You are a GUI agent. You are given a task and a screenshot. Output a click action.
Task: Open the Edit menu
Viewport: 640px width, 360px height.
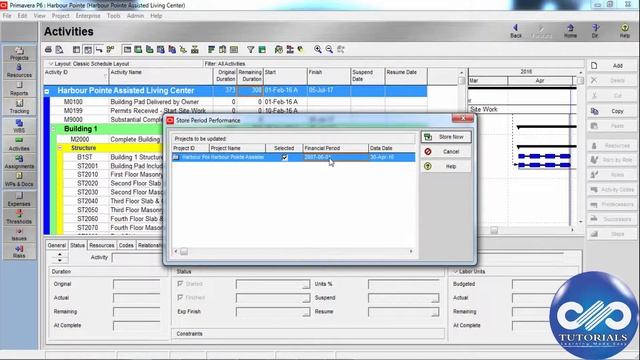22,16
